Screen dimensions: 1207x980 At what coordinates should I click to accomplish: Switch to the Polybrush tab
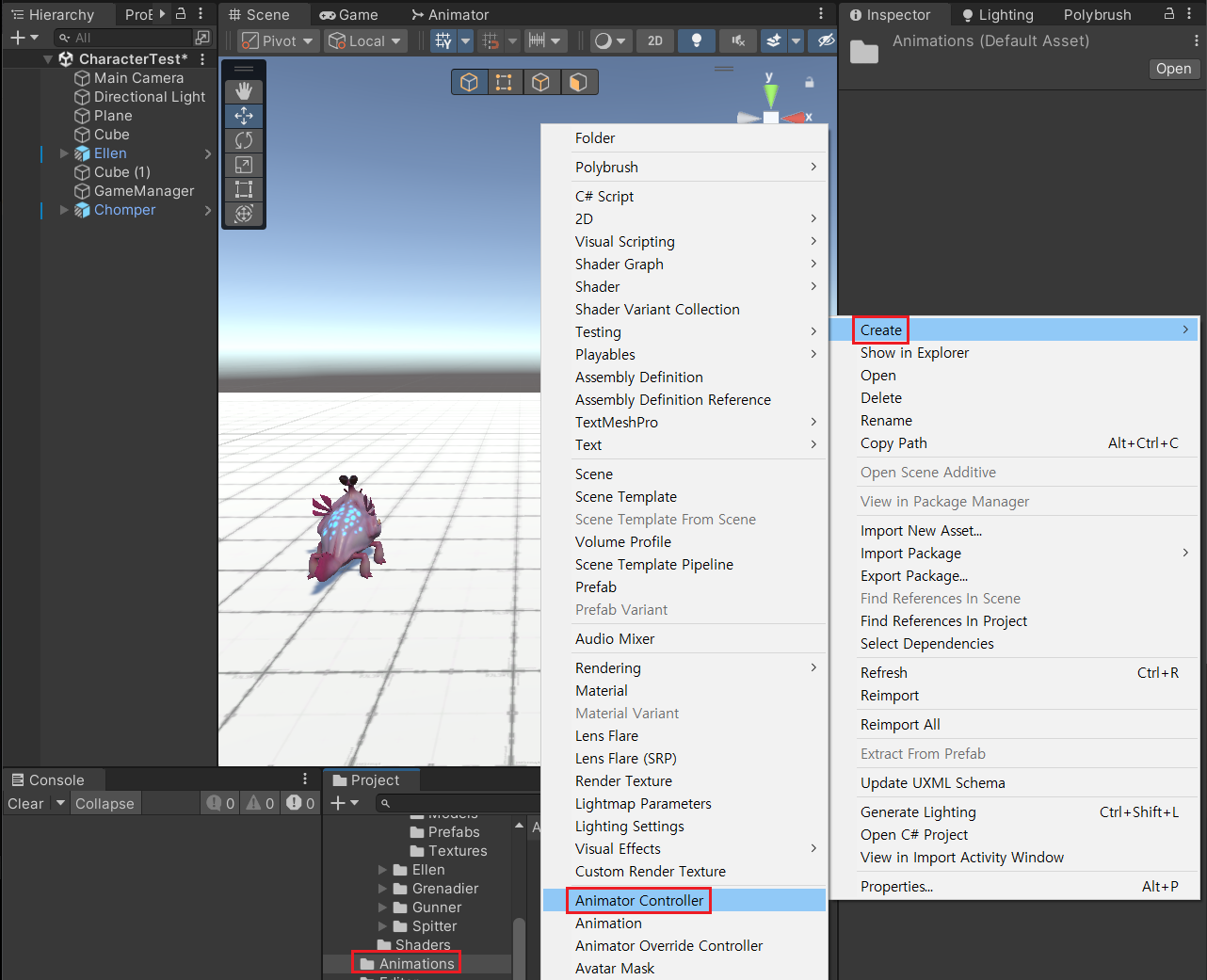pos(1097,15)
